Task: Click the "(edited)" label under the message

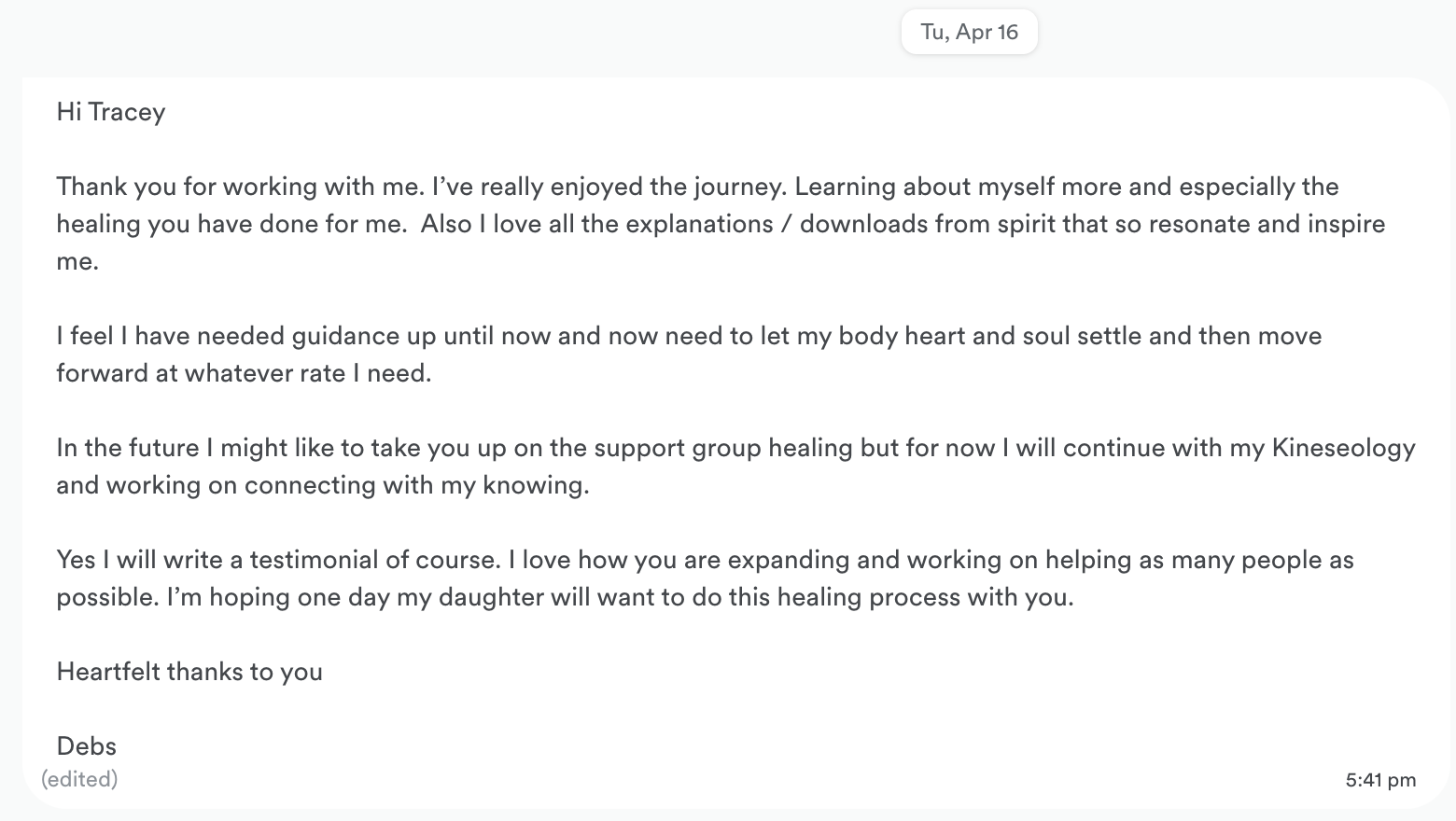Action: [79, 779]
